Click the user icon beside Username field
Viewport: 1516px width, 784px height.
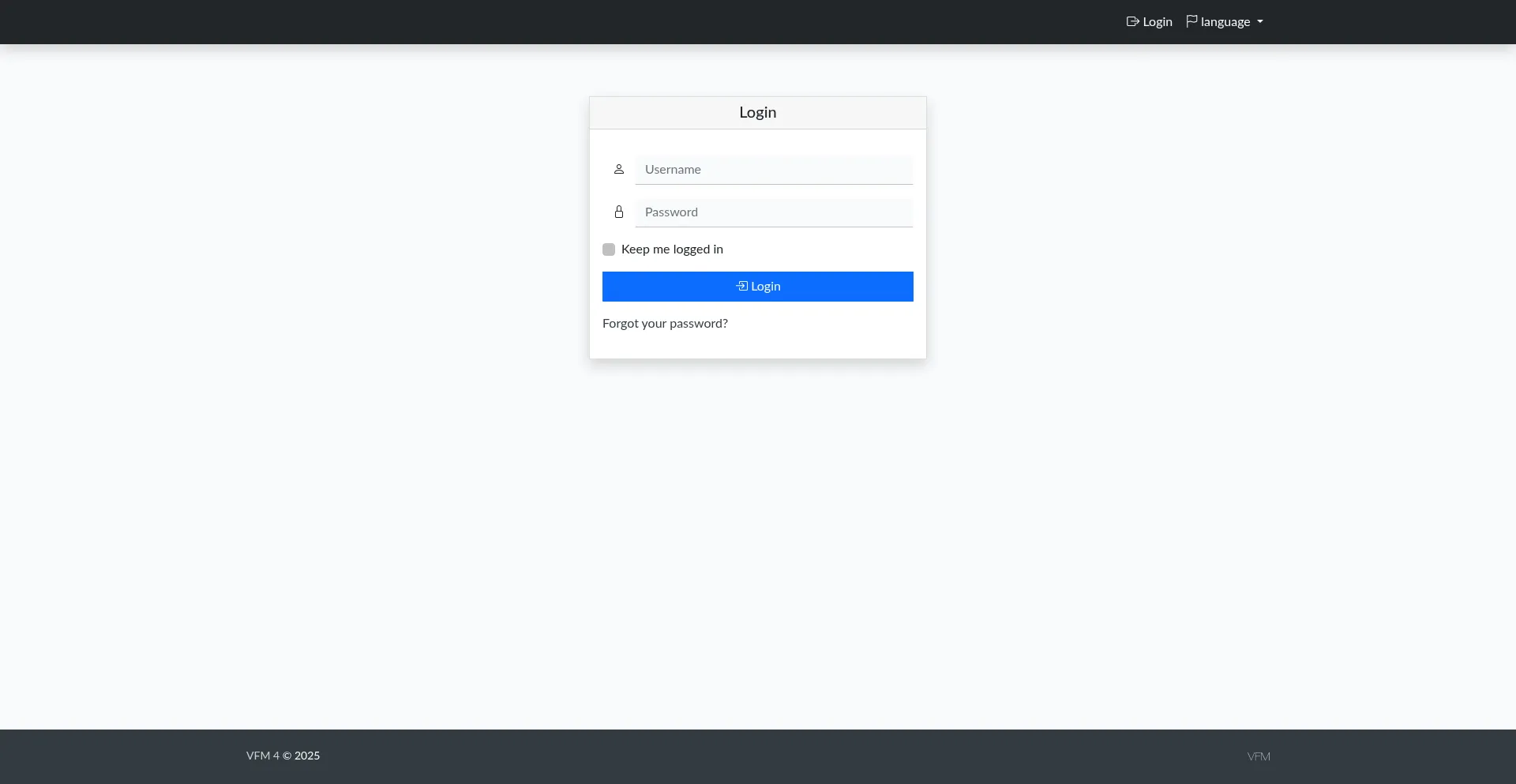click(x=619, y=170)
